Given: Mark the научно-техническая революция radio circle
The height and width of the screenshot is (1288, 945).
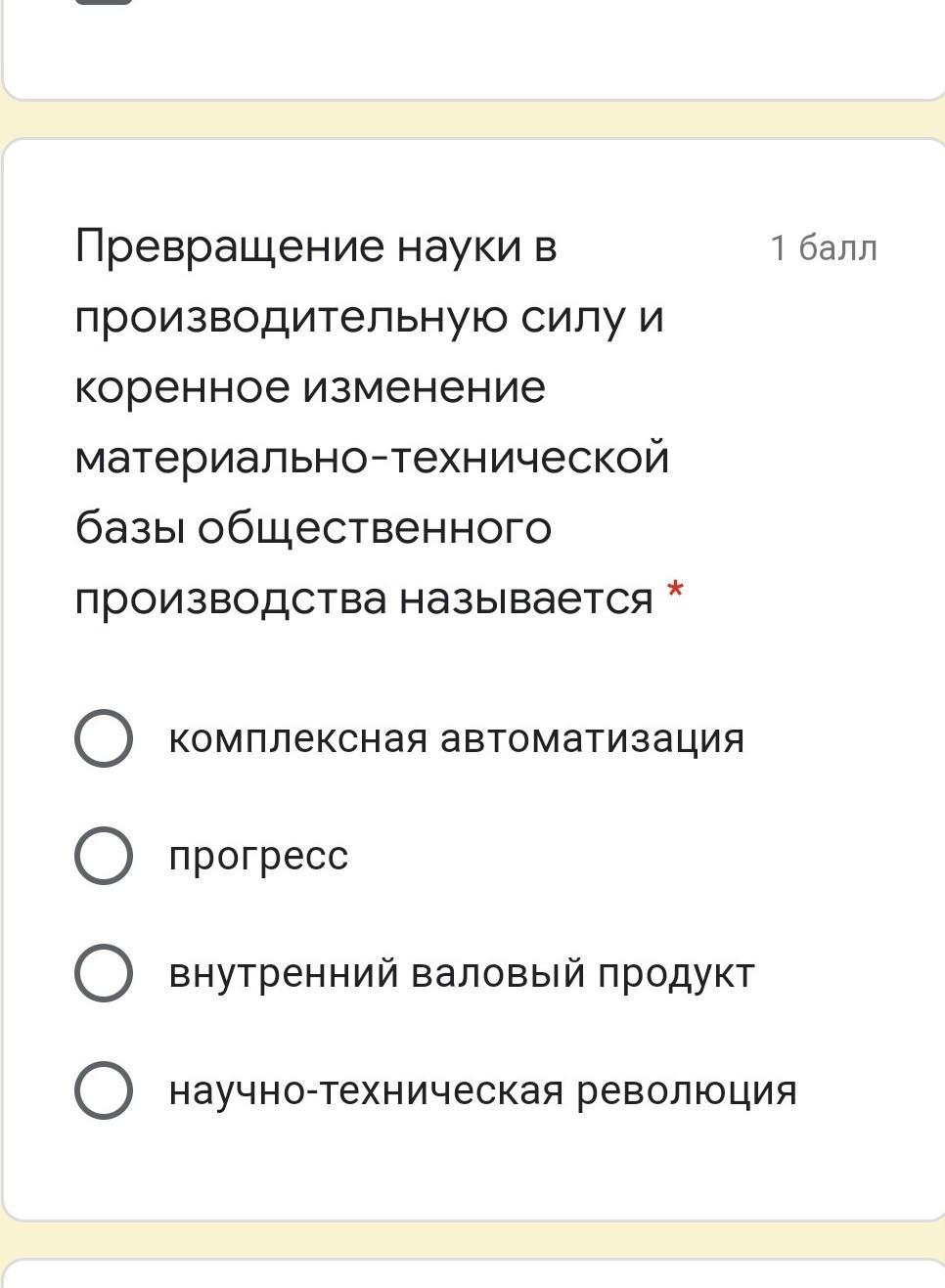Looking at the screenshot, I should (x=104, y=1090).
